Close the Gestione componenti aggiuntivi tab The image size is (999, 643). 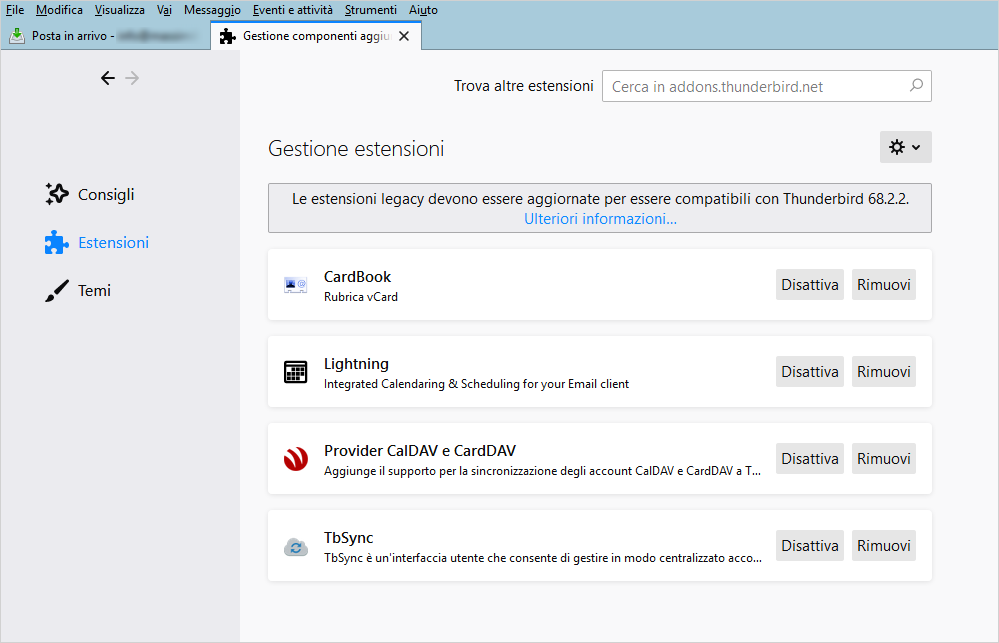404,36
